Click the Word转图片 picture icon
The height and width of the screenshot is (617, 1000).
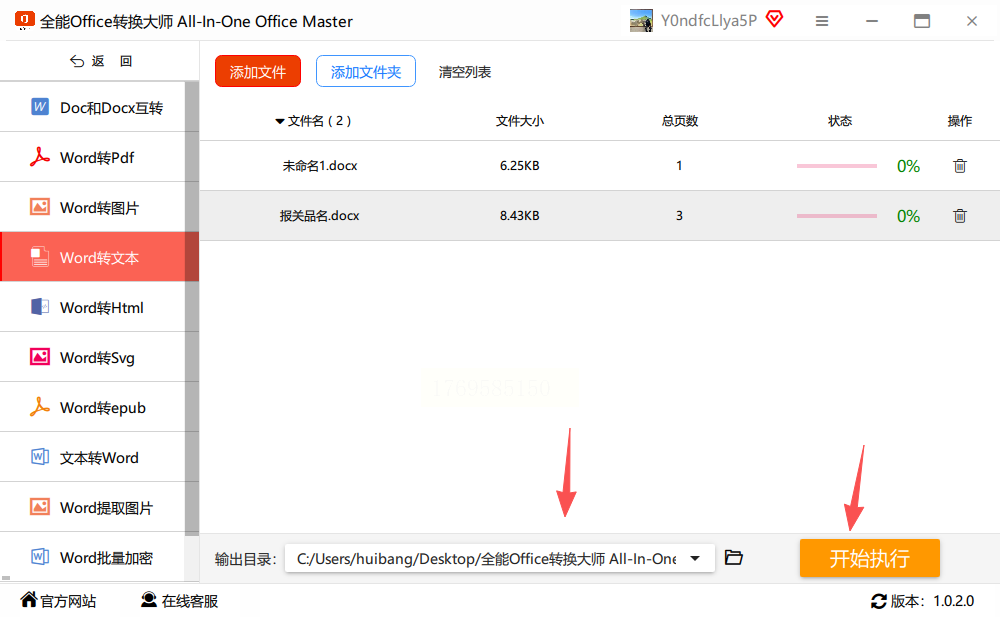[40, 207]
